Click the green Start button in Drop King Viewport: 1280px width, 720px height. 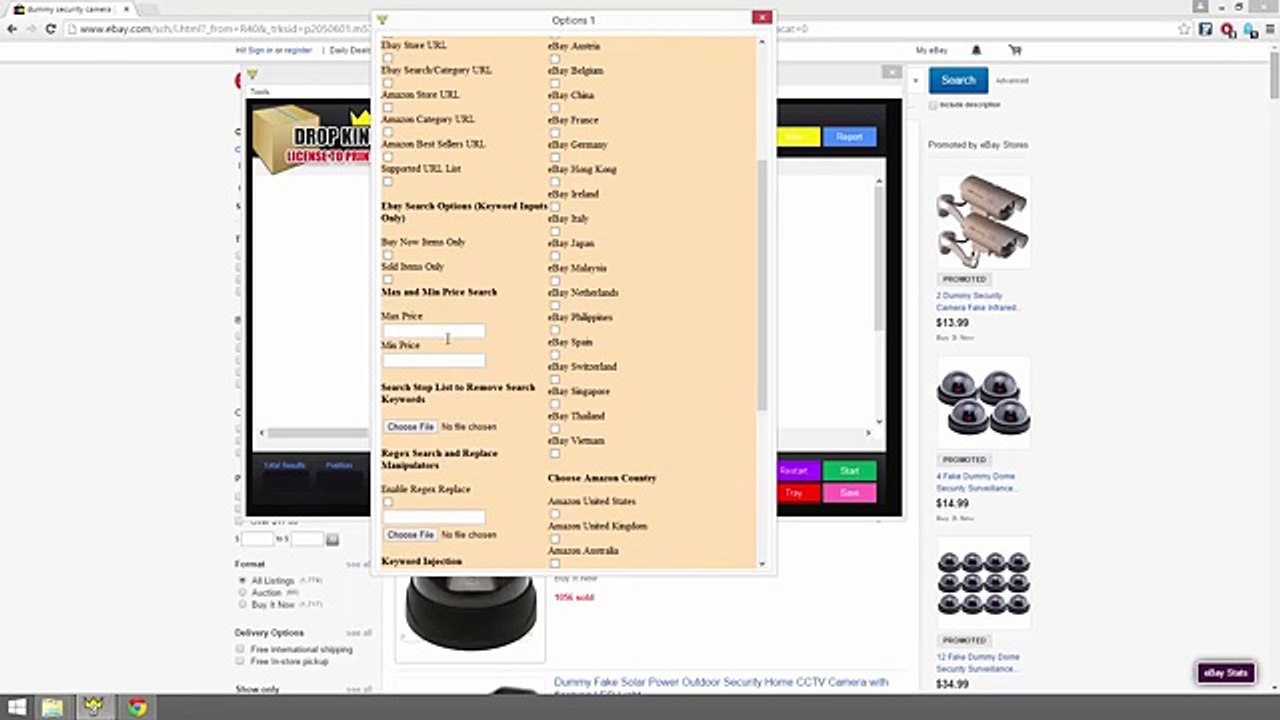coord(849,470)
